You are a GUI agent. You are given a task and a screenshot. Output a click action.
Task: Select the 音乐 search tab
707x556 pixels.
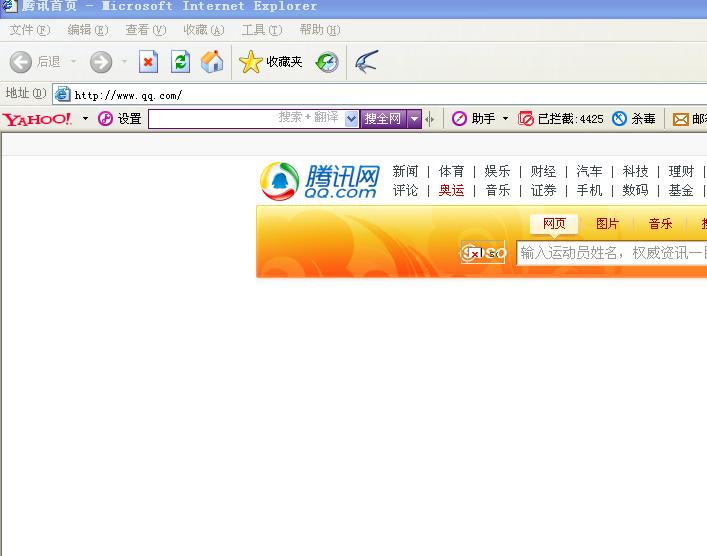coord(661,224)
